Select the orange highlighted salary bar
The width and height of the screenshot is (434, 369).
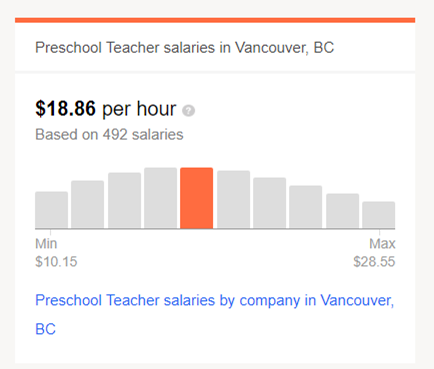click(x=197, y=198)
